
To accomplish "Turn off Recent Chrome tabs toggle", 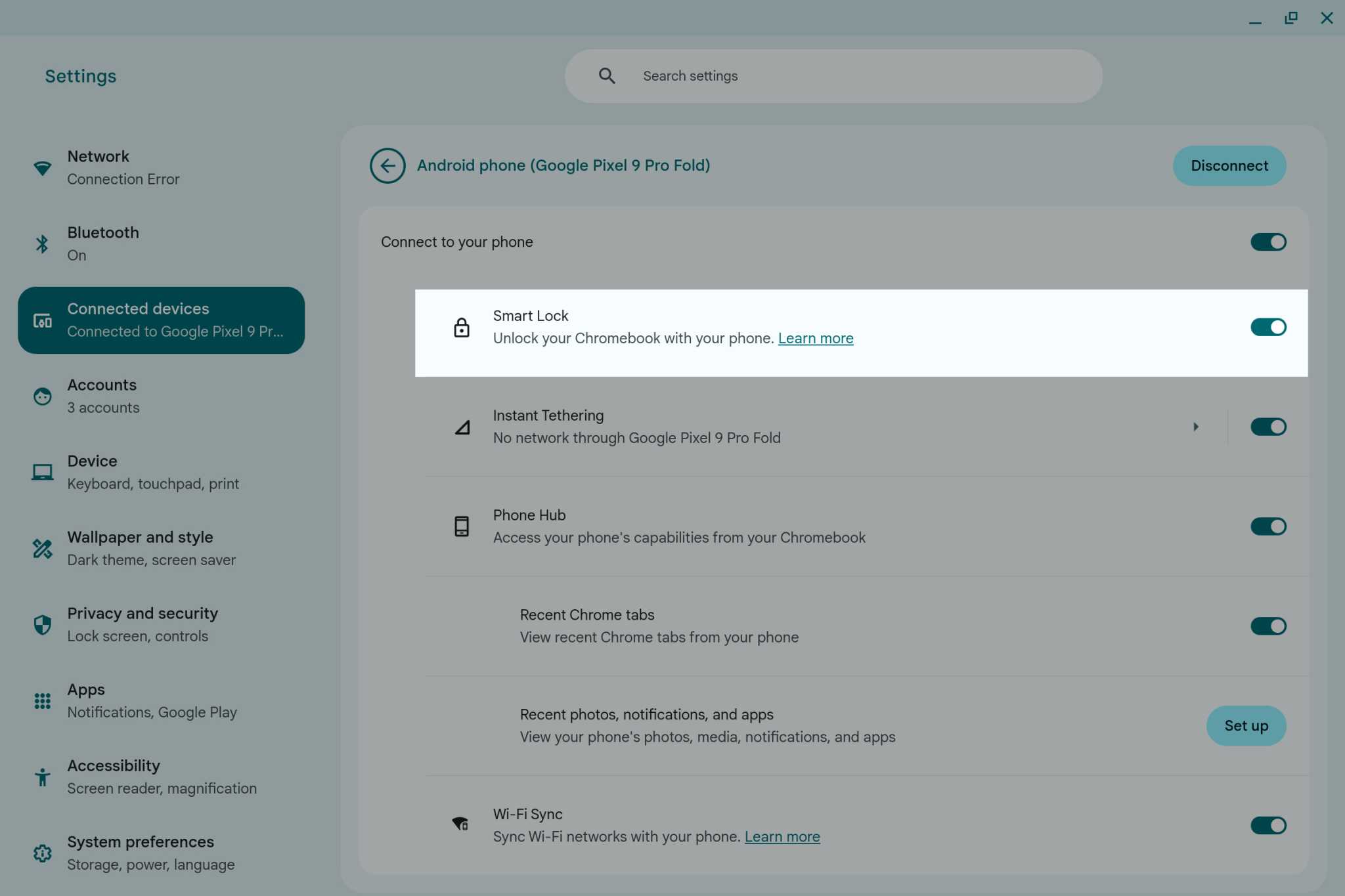I will point(1268,626).
